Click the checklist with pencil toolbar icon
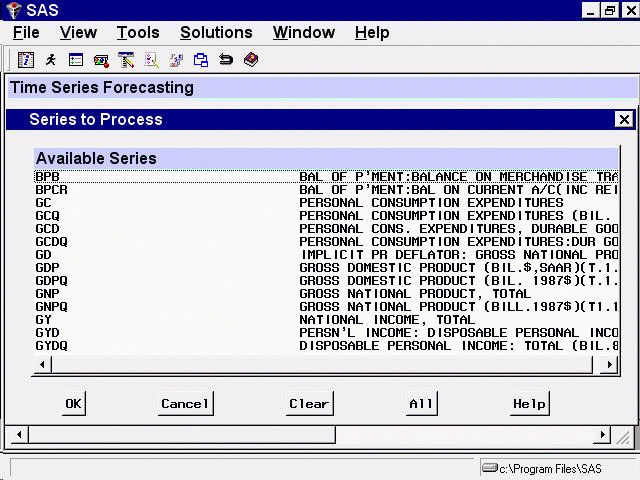640x480 pixels. 151,60
